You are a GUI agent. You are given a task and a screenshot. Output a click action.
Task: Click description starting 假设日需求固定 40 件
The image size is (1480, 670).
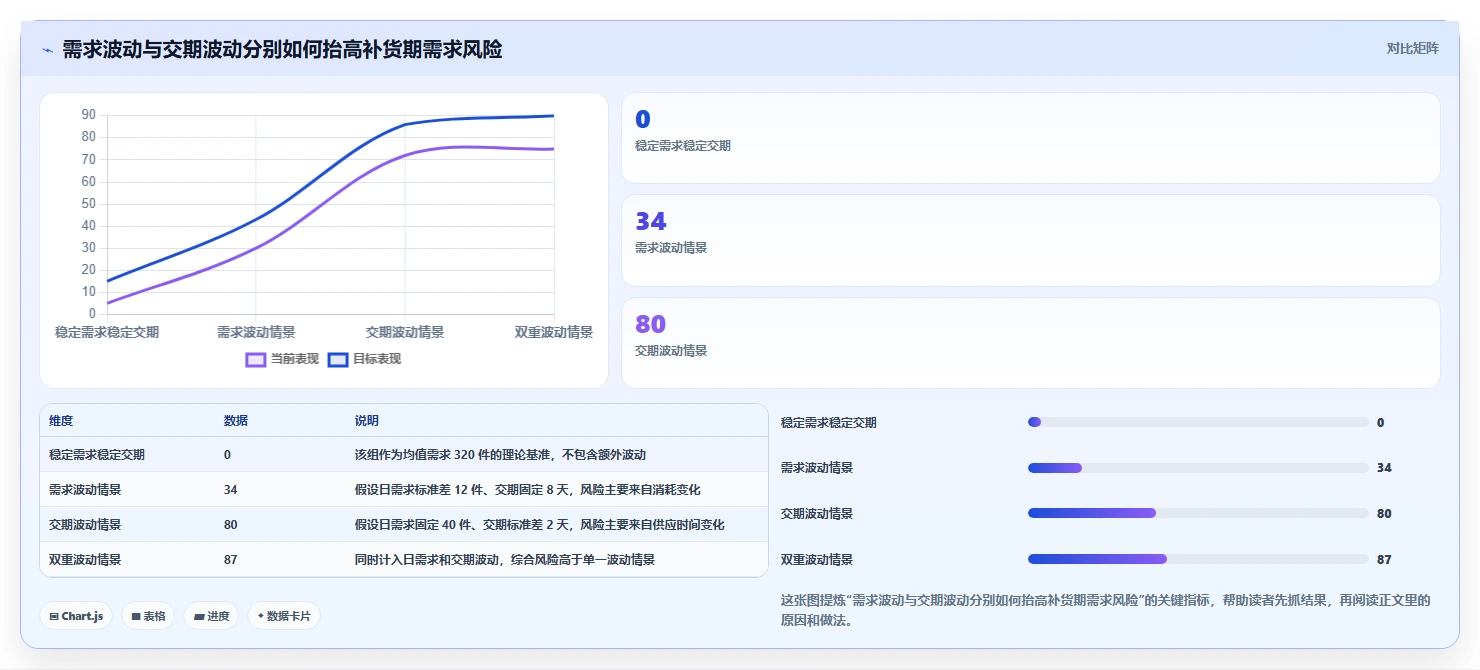(540, 524)
